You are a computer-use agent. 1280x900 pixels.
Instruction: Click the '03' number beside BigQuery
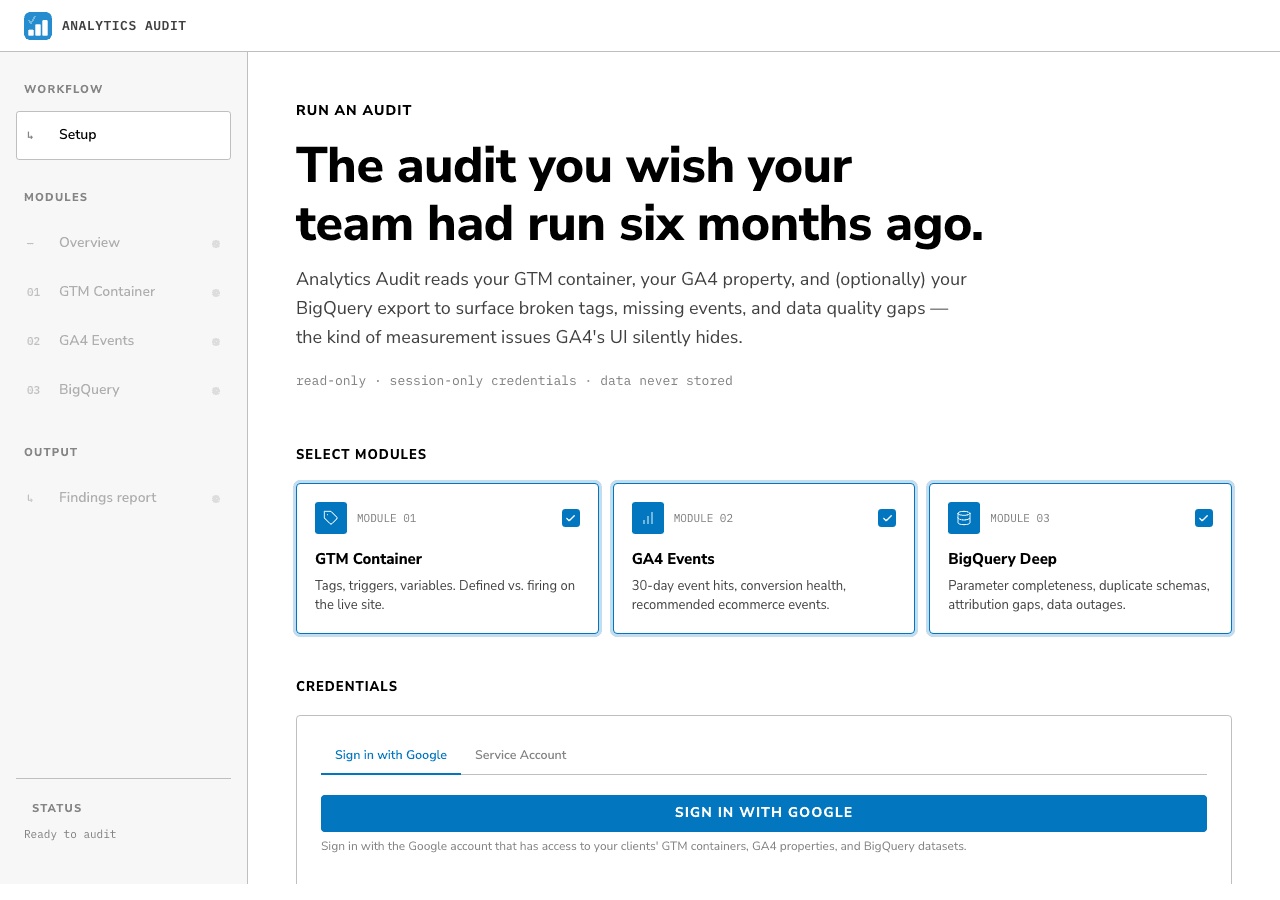coord(34,390)
